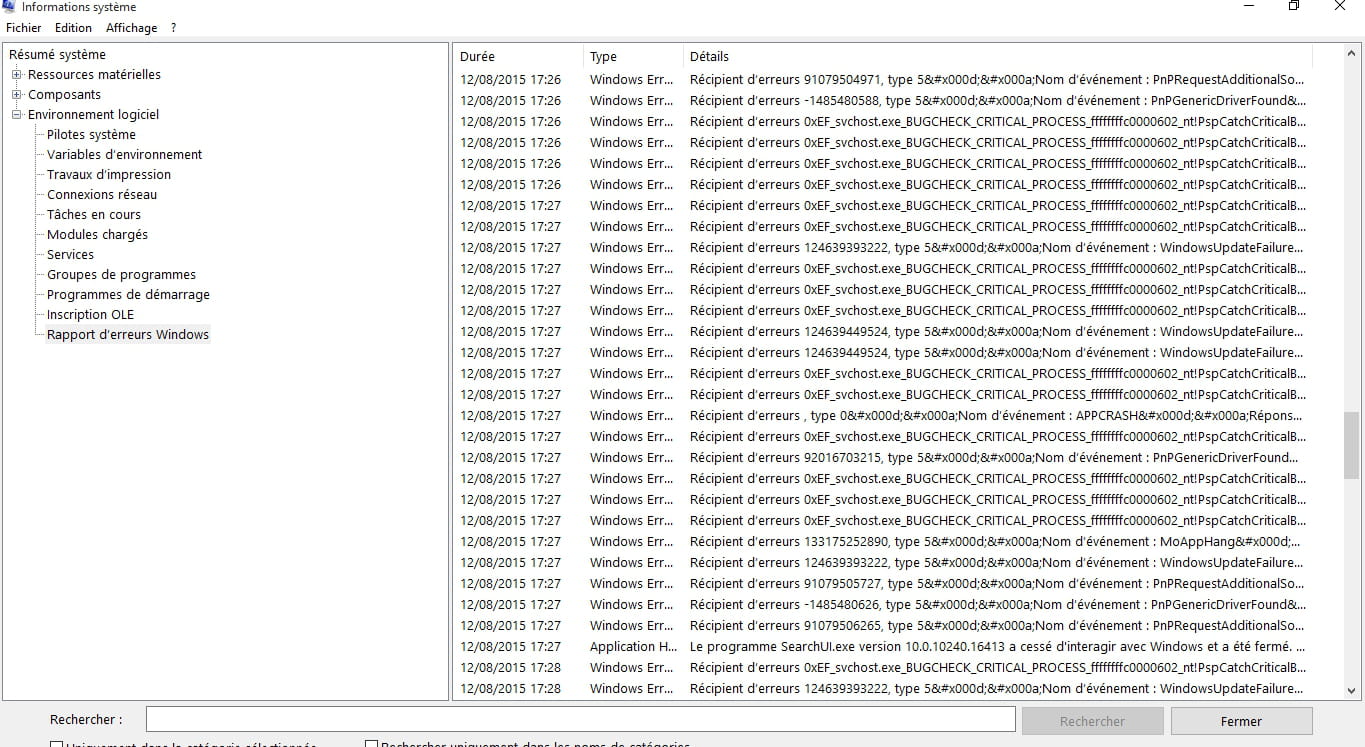
Task: Select Environnement logiciel in the tree
Action: (x=93, y=115)
